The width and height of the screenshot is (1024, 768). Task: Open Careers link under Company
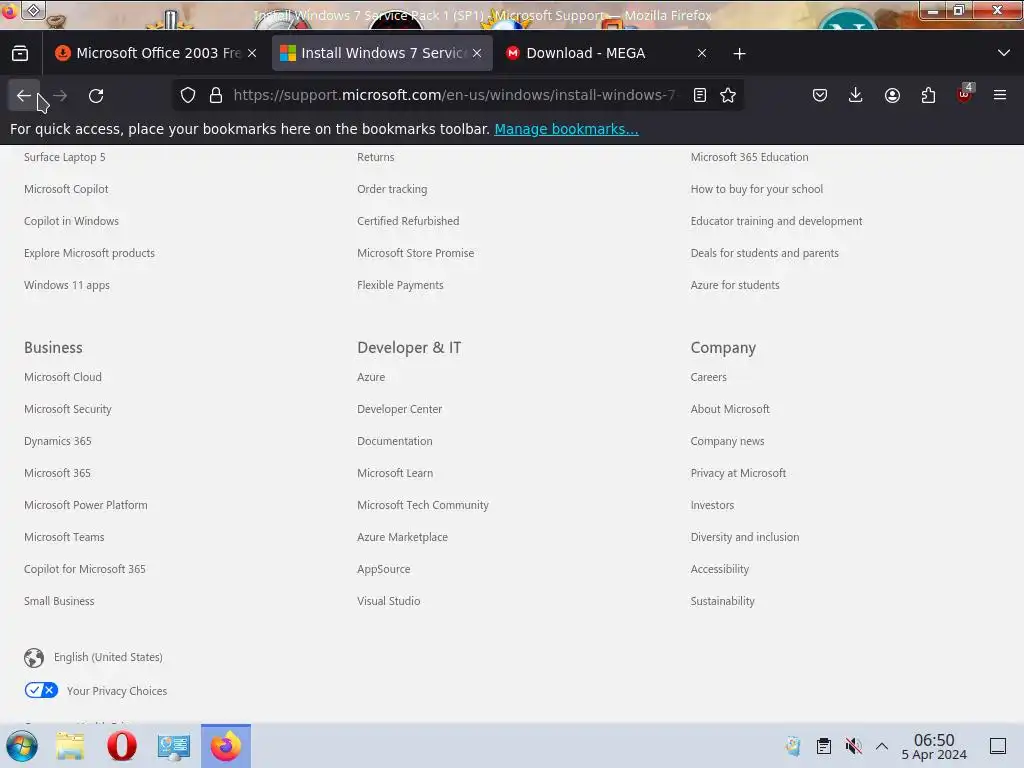[709, 377]
